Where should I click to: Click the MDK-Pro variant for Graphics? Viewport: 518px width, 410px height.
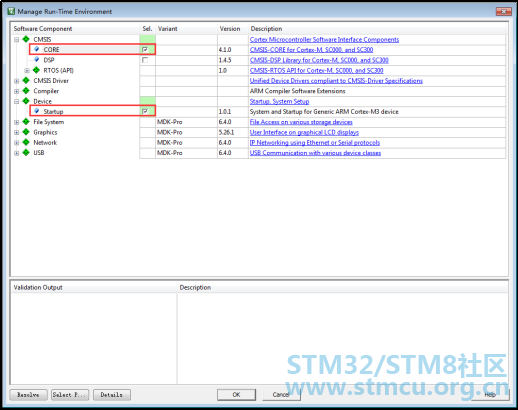point(170,132)
